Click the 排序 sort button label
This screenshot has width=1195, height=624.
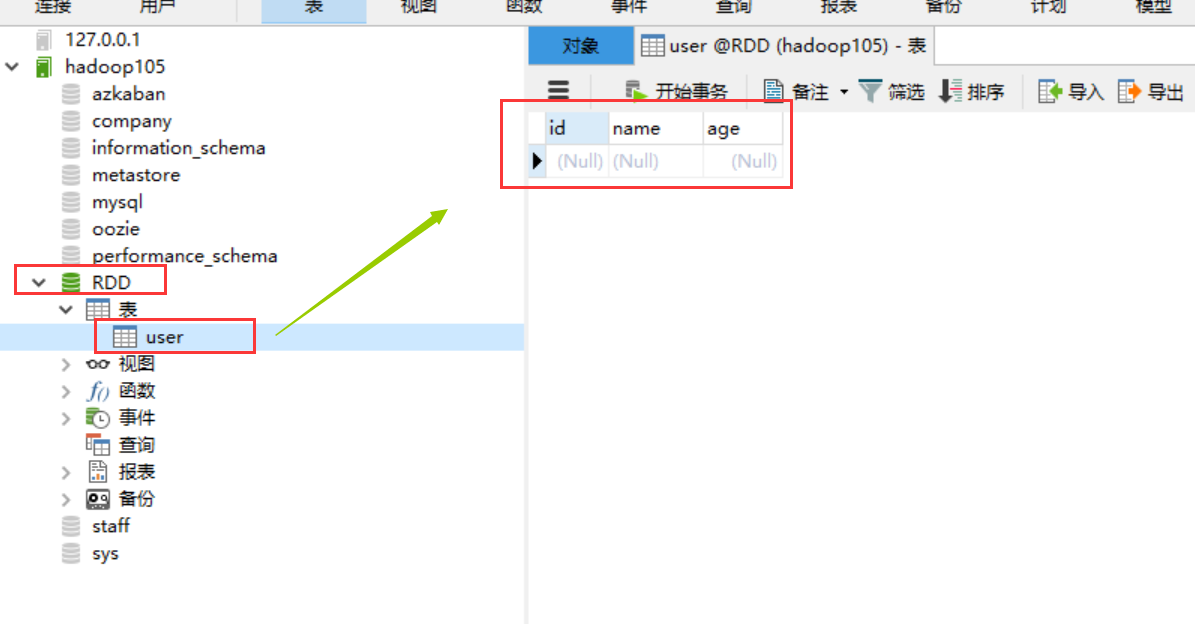point(986,92)
